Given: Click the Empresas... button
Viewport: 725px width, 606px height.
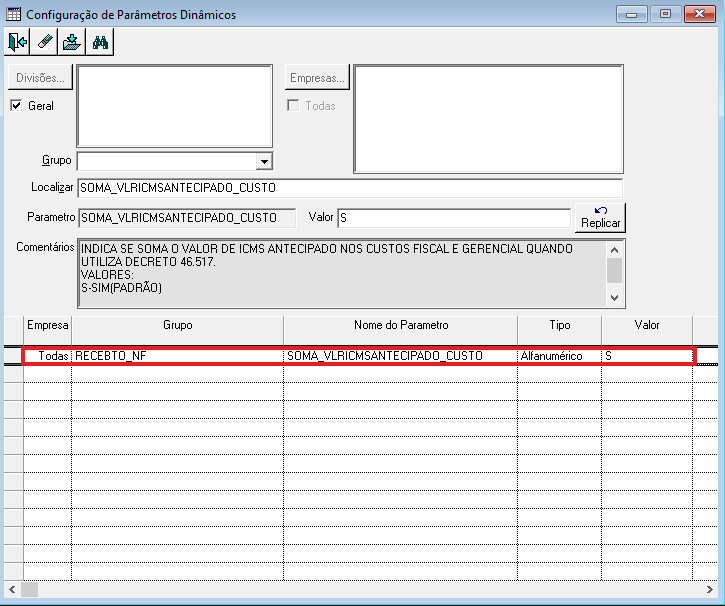Looking at the screenshot, I should pos(317,78).
